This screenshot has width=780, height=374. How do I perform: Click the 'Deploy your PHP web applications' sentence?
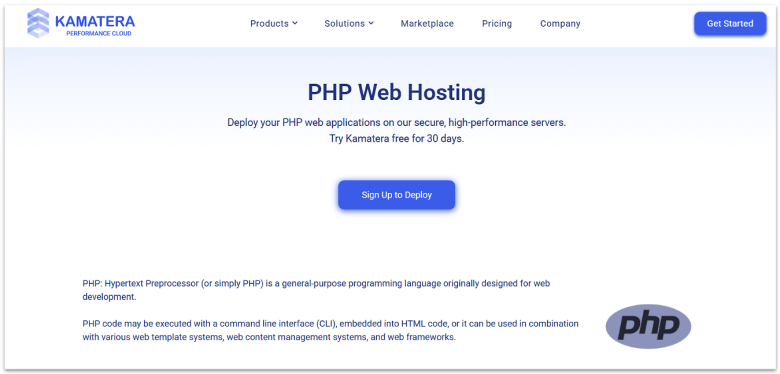(396, 122)
